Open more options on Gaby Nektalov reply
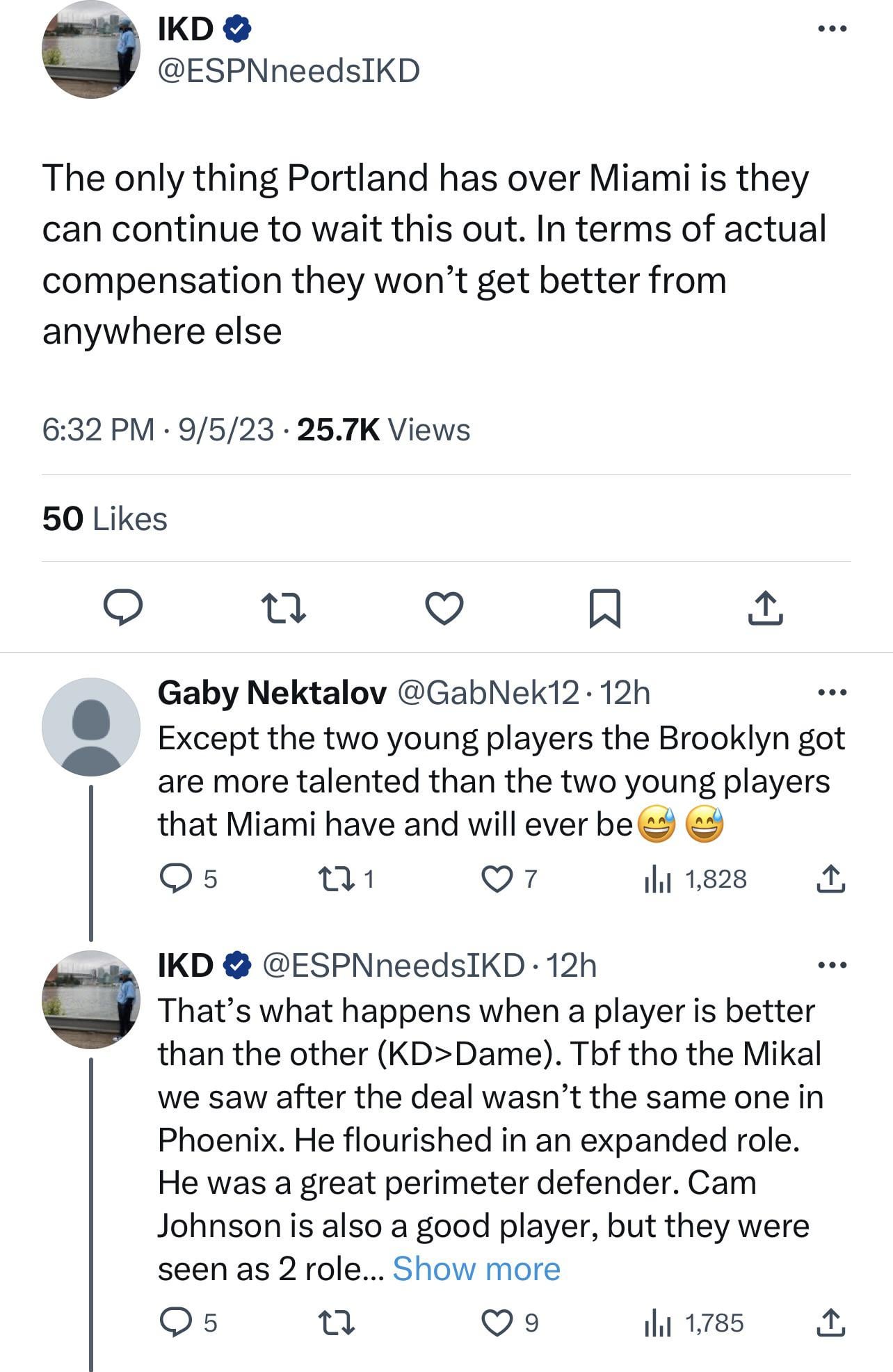 (832, 692)
